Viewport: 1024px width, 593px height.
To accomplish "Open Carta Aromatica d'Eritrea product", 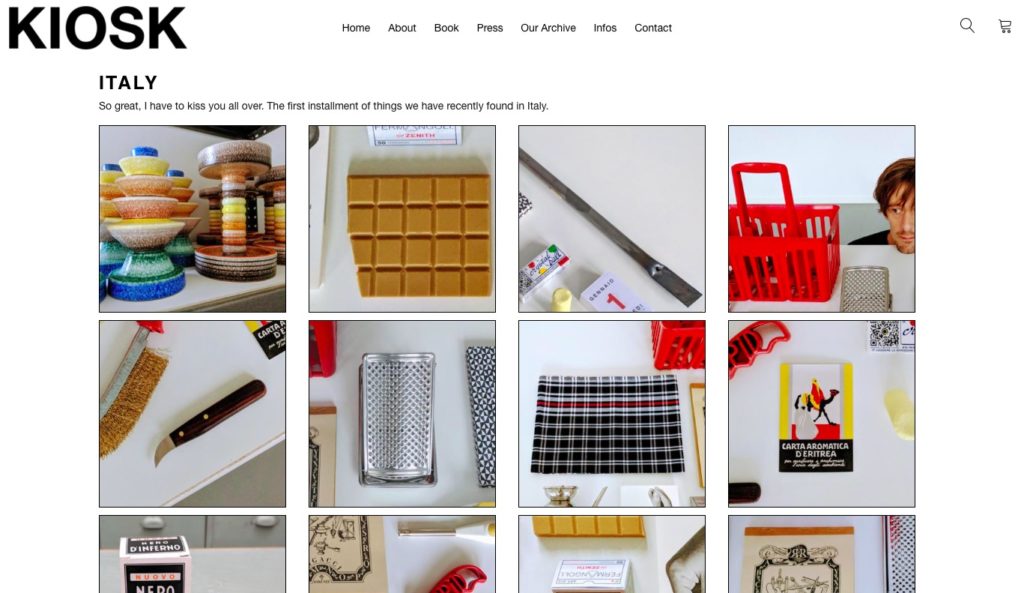I will pyautogui.click(x=822, y=413).
